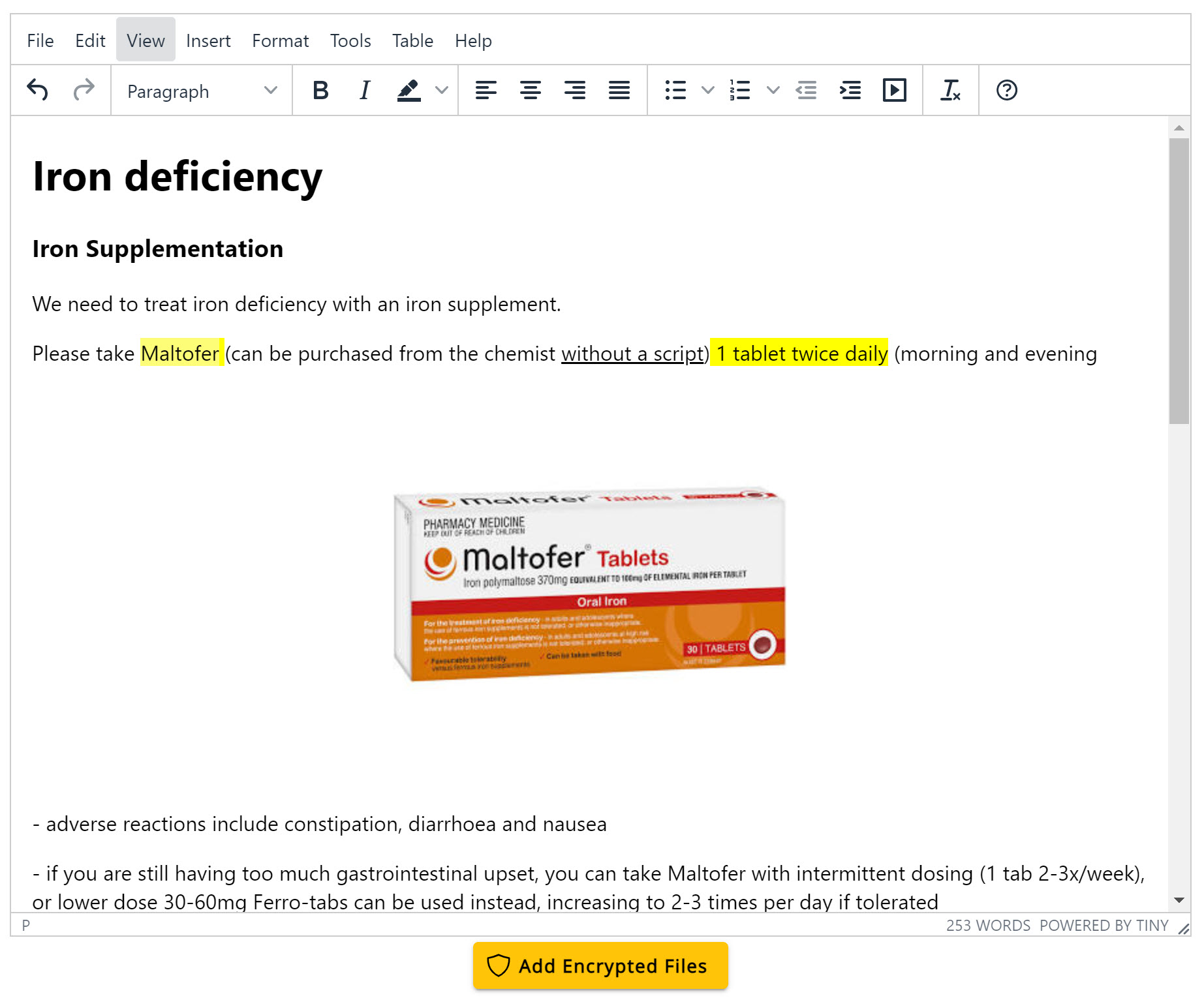
Task: Click the P element path item
Action: [26, 925]
